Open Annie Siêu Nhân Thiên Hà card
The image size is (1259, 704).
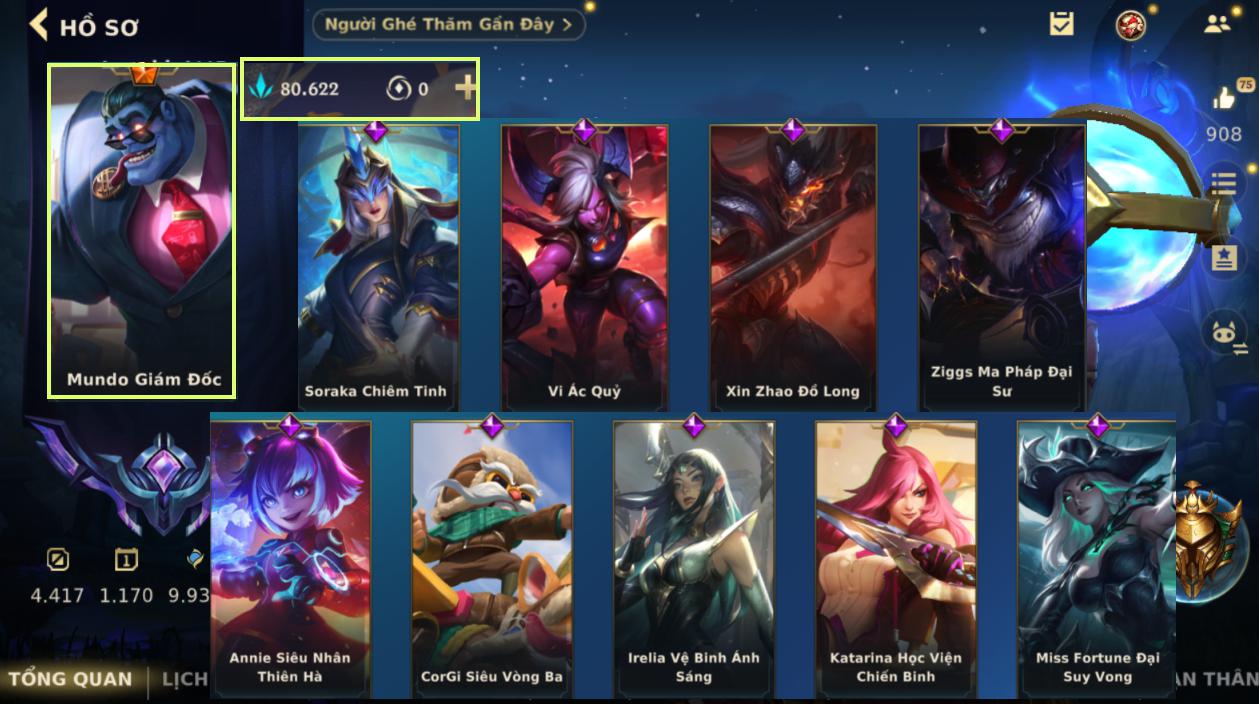(290, 559)
